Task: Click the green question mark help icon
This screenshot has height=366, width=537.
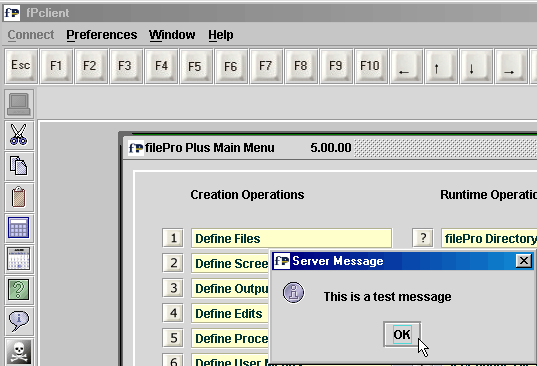Action: coord(19,290)
